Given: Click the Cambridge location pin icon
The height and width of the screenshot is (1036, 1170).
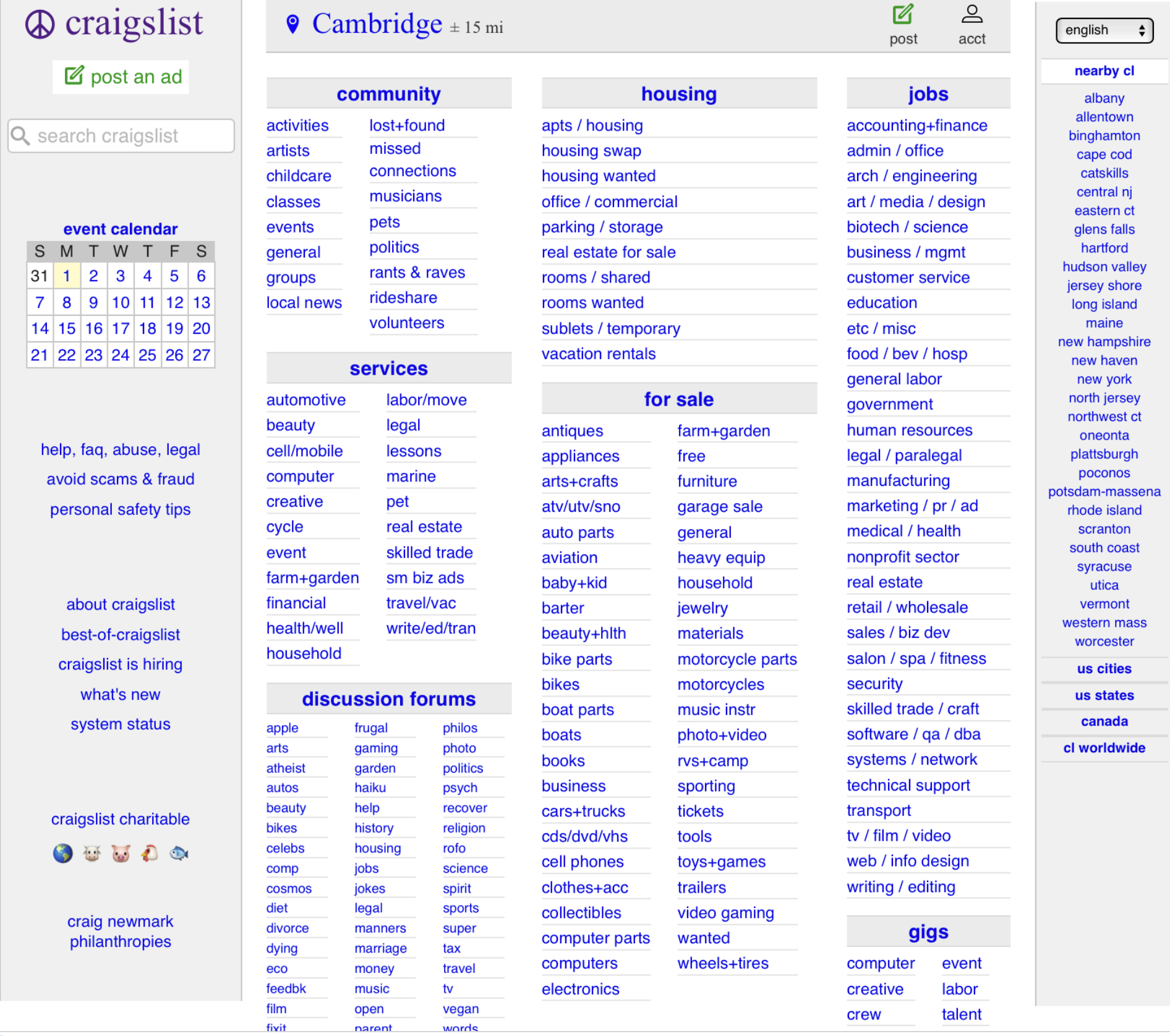Looking at the screenshot, I should pos(292,24).
